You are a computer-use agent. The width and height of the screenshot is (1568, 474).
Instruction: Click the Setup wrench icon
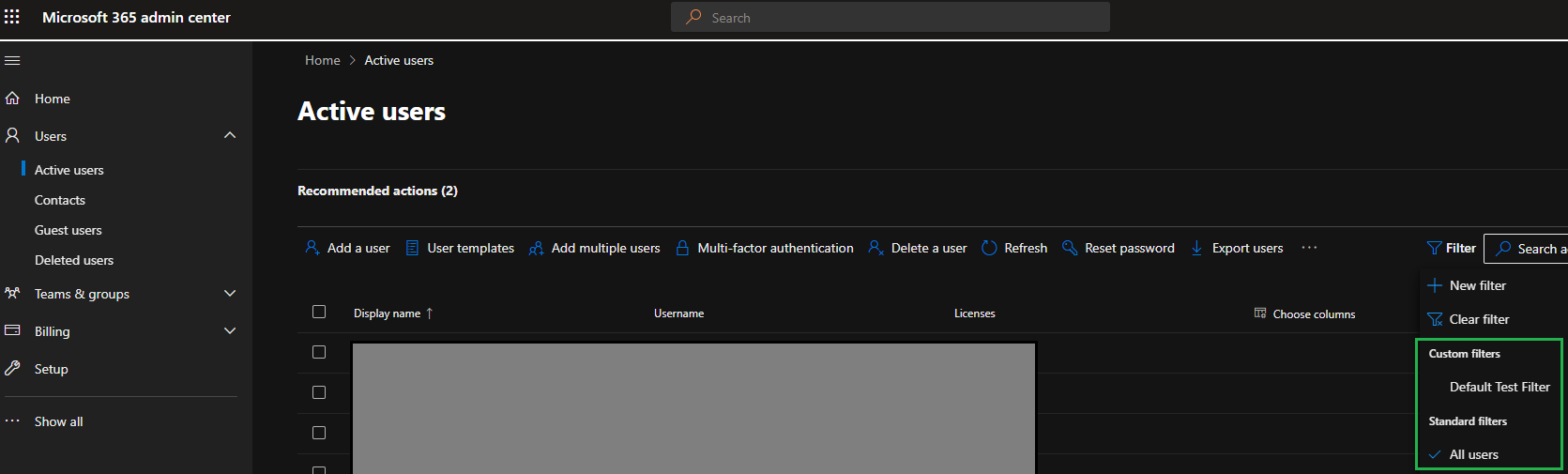click(x=12, y=368)
